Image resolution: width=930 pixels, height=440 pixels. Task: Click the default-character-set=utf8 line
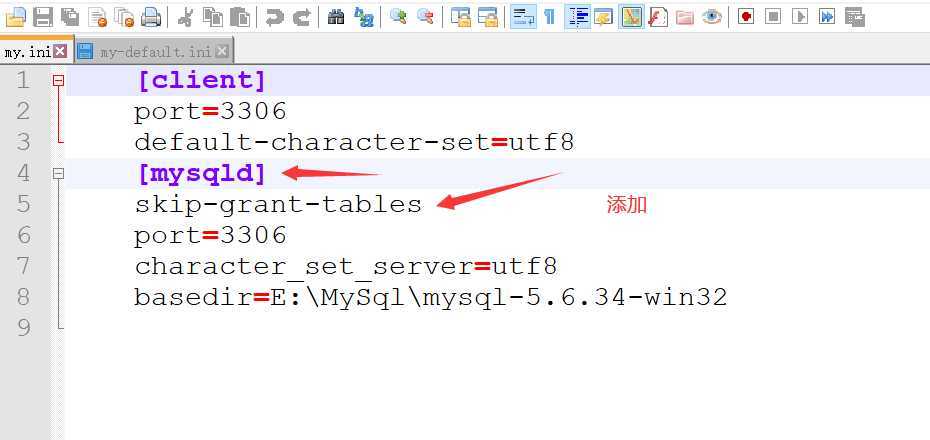355,142
